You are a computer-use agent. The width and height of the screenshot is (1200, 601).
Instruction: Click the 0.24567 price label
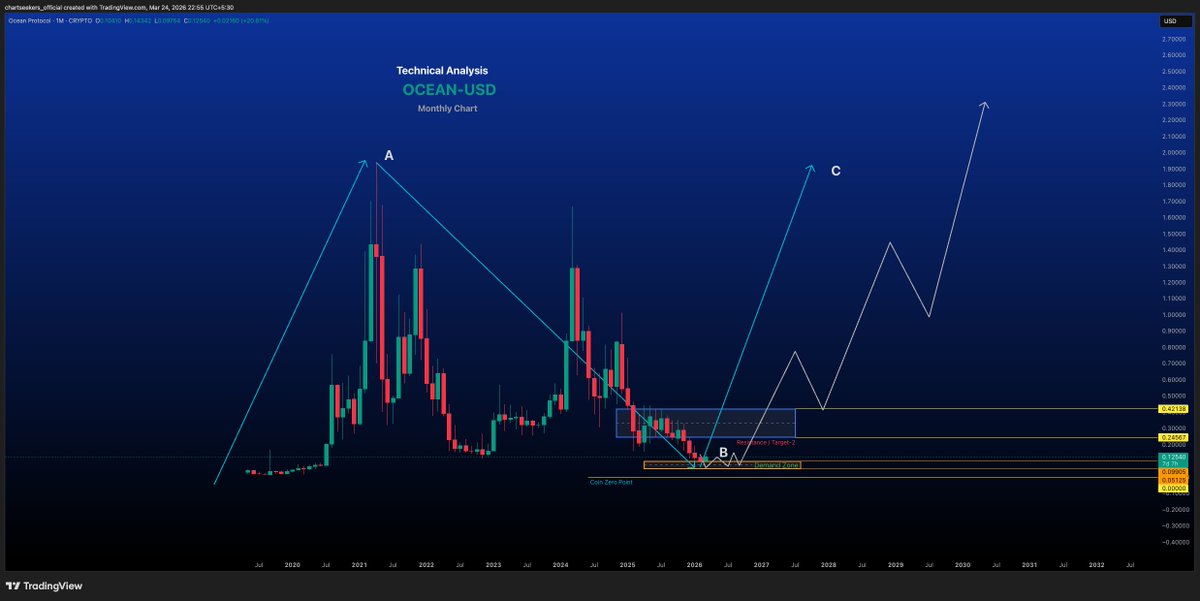tap(1172, 437)
